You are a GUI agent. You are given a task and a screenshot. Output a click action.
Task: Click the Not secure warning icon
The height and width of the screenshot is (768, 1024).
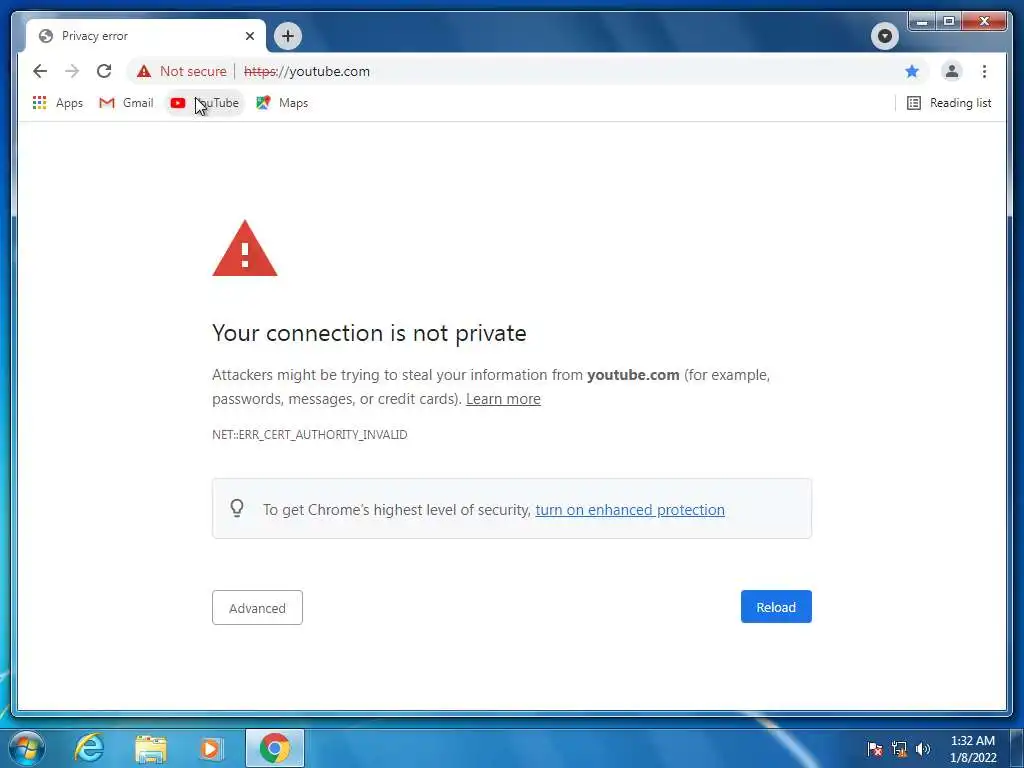144,71
